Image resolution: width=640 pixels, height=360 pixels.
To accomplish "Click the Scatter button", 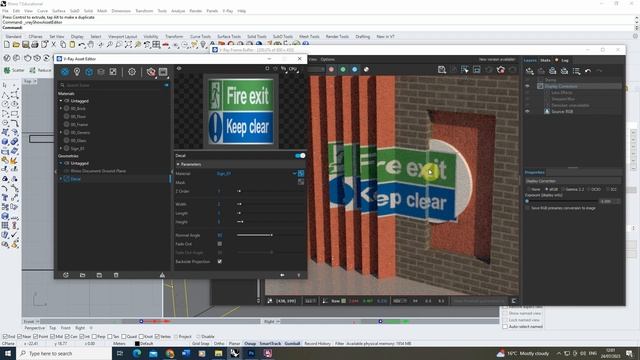I will [14, 70].
